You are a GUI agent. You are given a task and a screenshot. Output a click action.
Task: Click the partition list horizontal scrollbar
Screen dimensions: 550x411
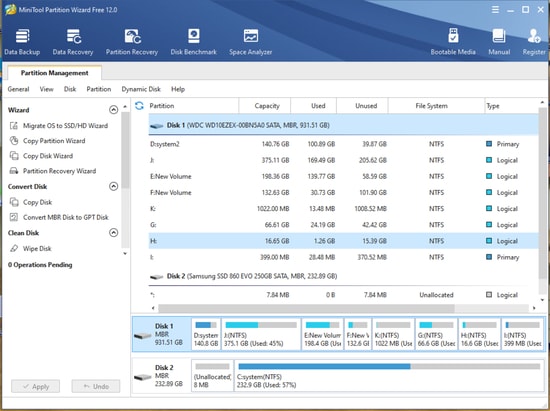[306, 308]
